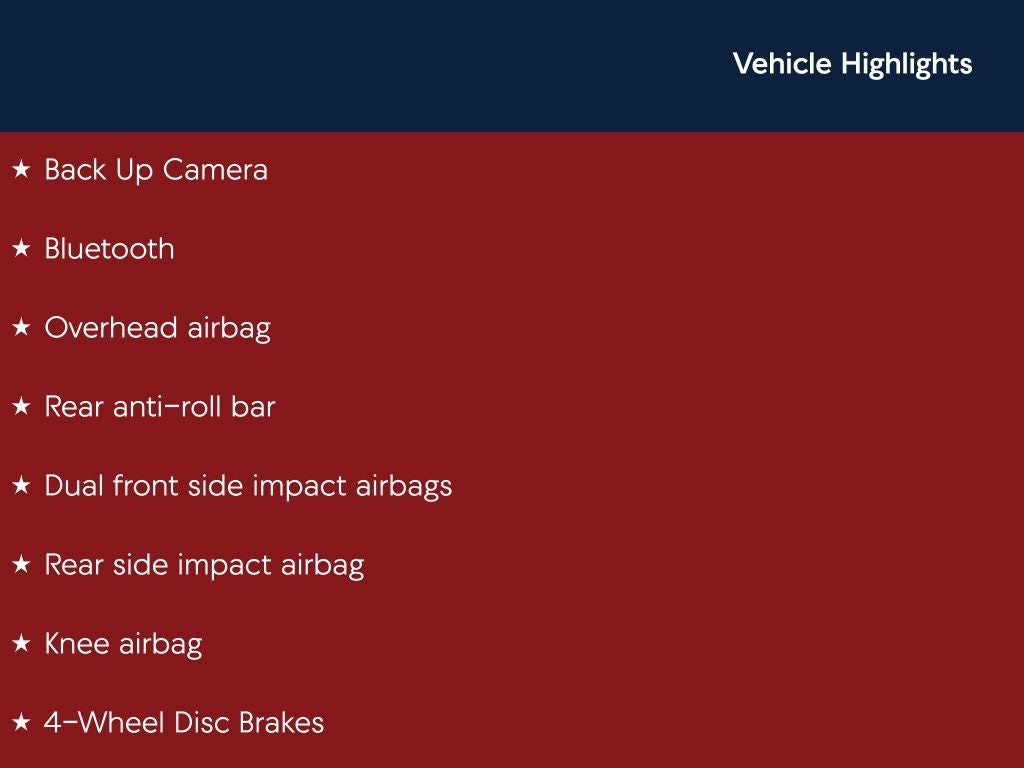Select the Overhead airbag text
1024x768 pixels.
pos(157,328)
